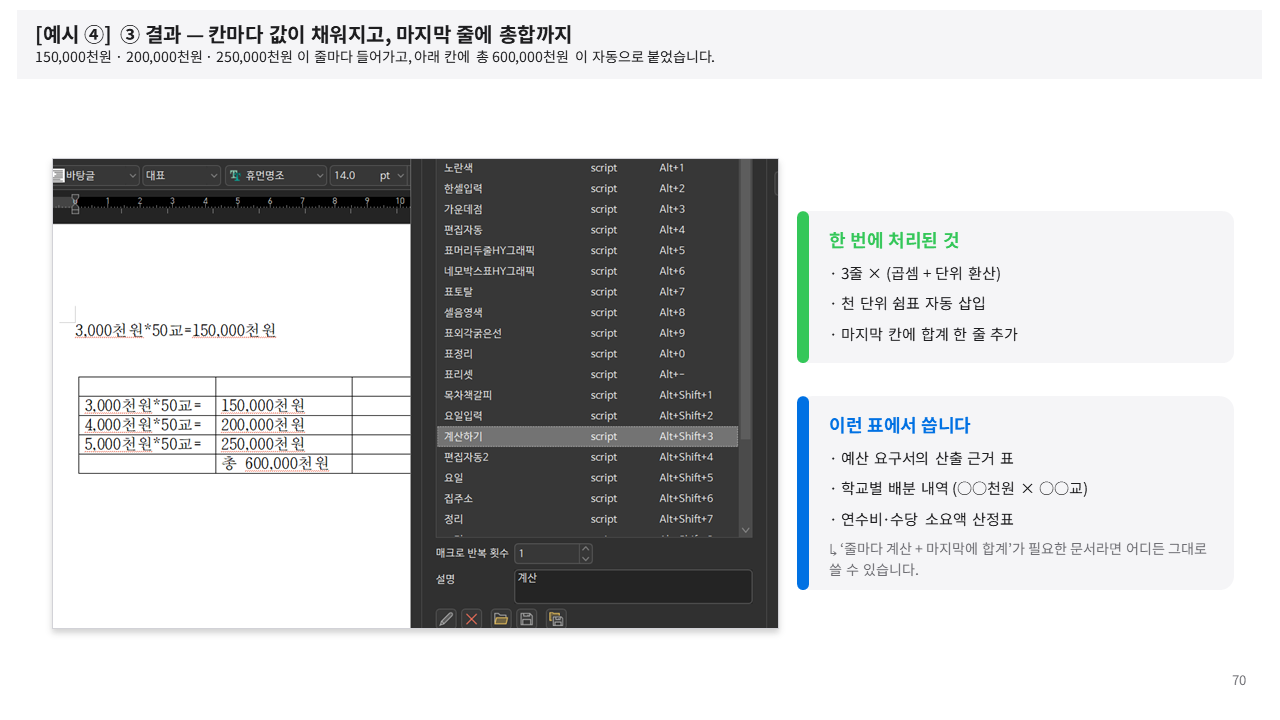The width and height of the screenshot is (1280, 720).
Task: Select the 한셀입력 macro row
Action: (x=587, y=188)
